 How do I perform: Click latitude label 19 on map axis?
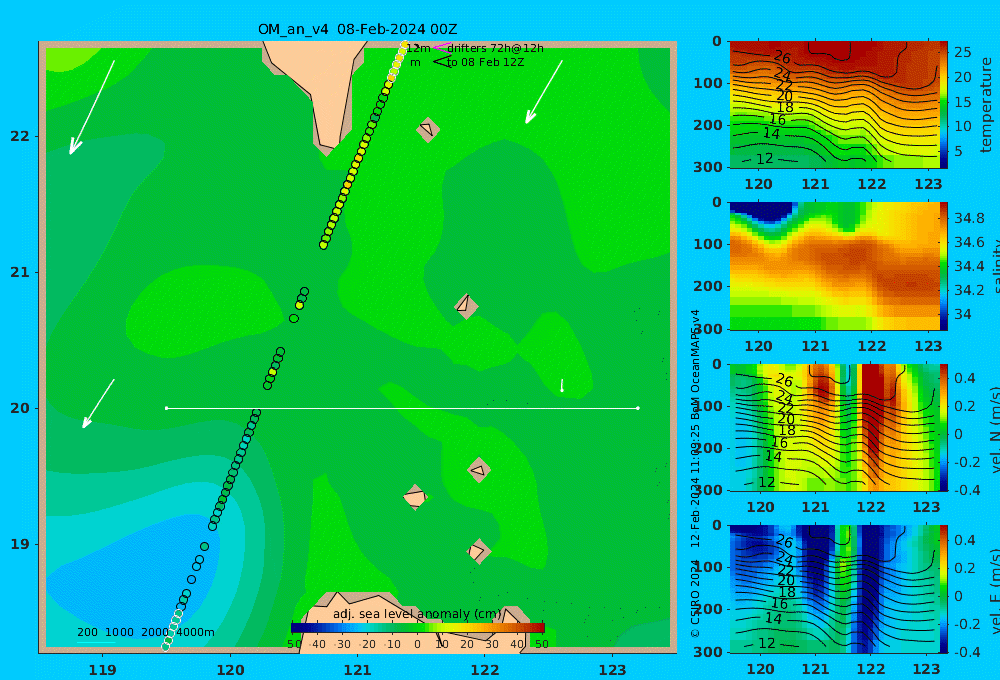(20, 544)
